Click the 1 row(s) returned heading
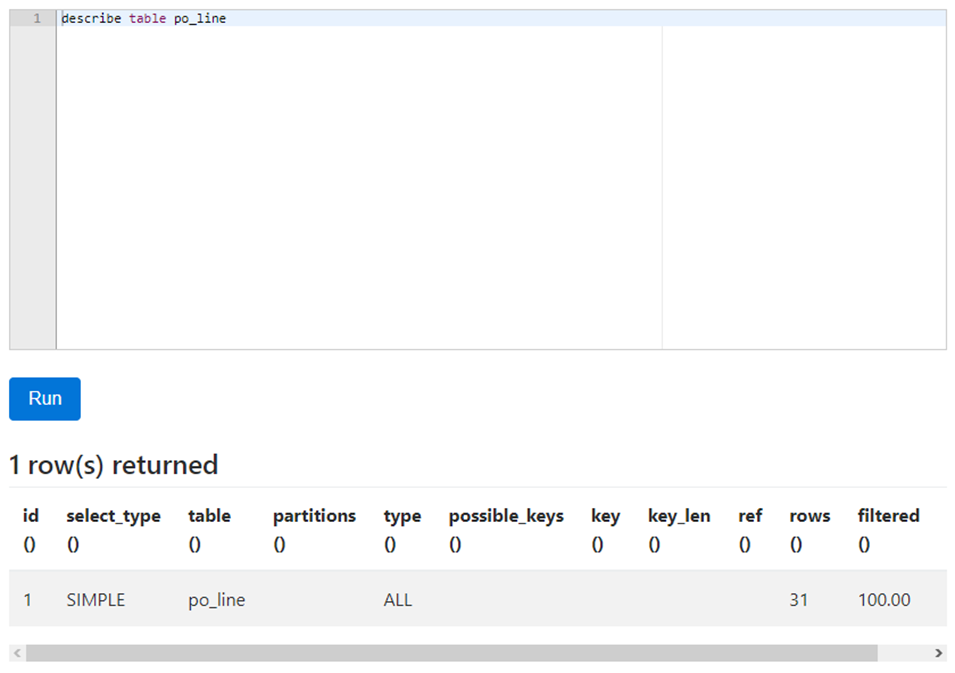Image resolution: width=955 pixels, height=673 pixels. [113, 464]
